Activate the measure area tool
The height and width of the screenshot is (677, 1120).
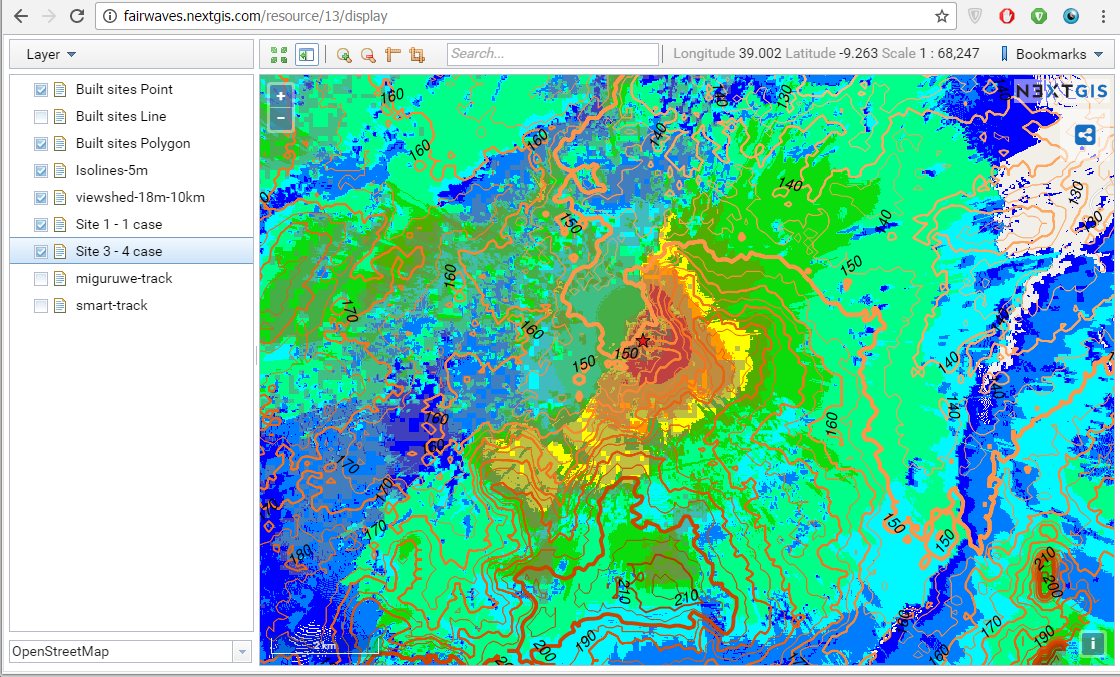[417, 55]
